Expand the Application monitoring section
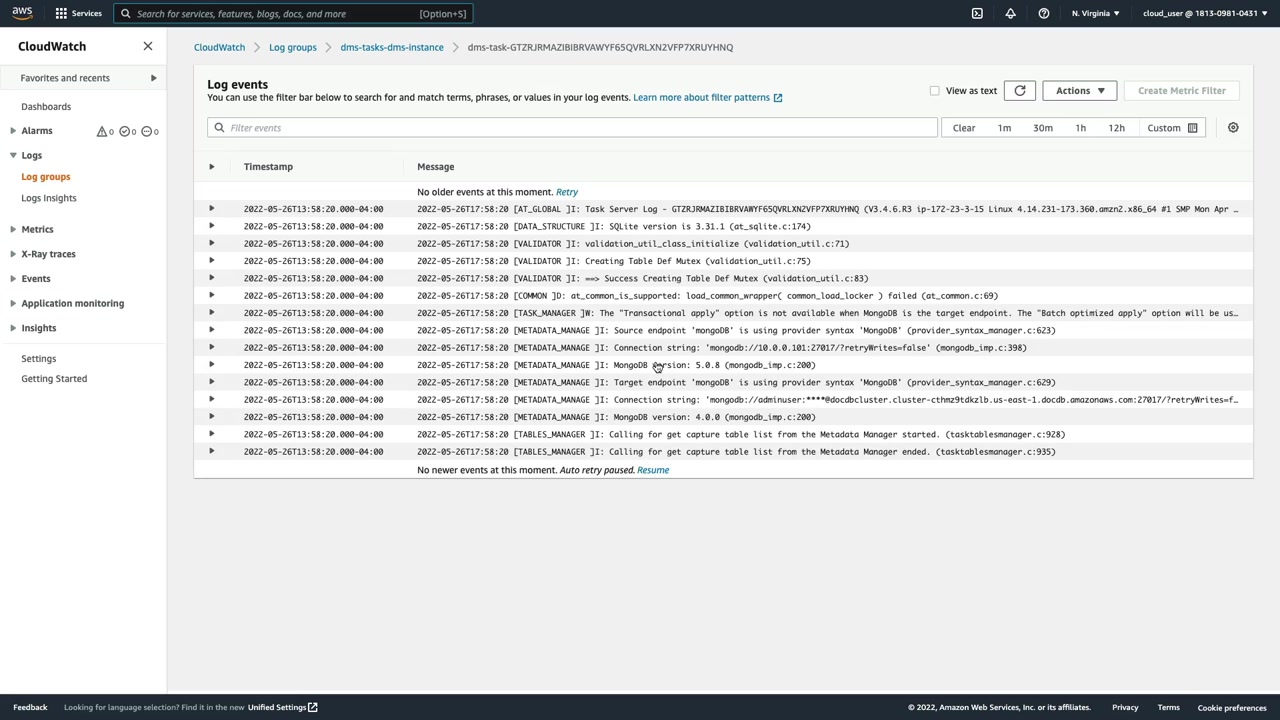 [x=13, y=303]
